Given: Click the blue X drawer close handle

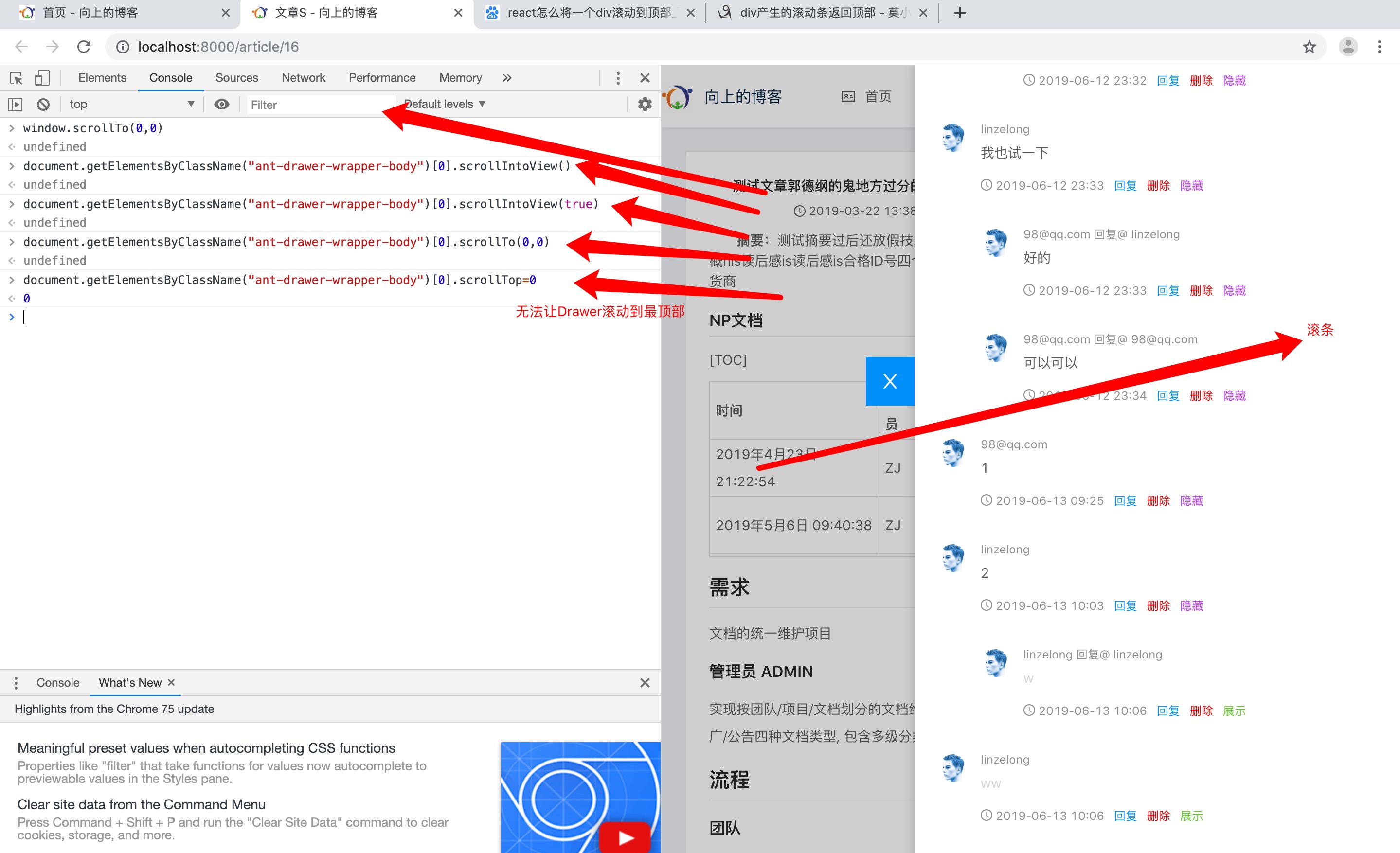Looking at the screenshot, I should pos(890,381).
